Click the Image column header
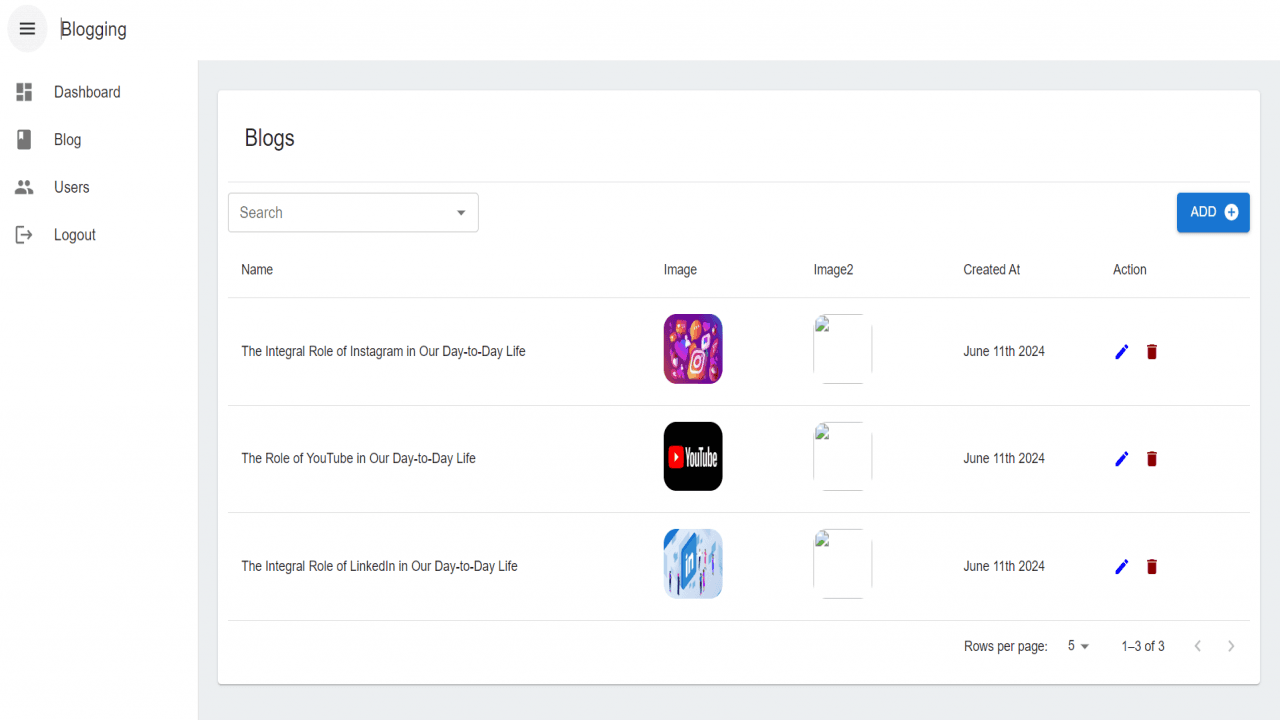 point(680,269)
